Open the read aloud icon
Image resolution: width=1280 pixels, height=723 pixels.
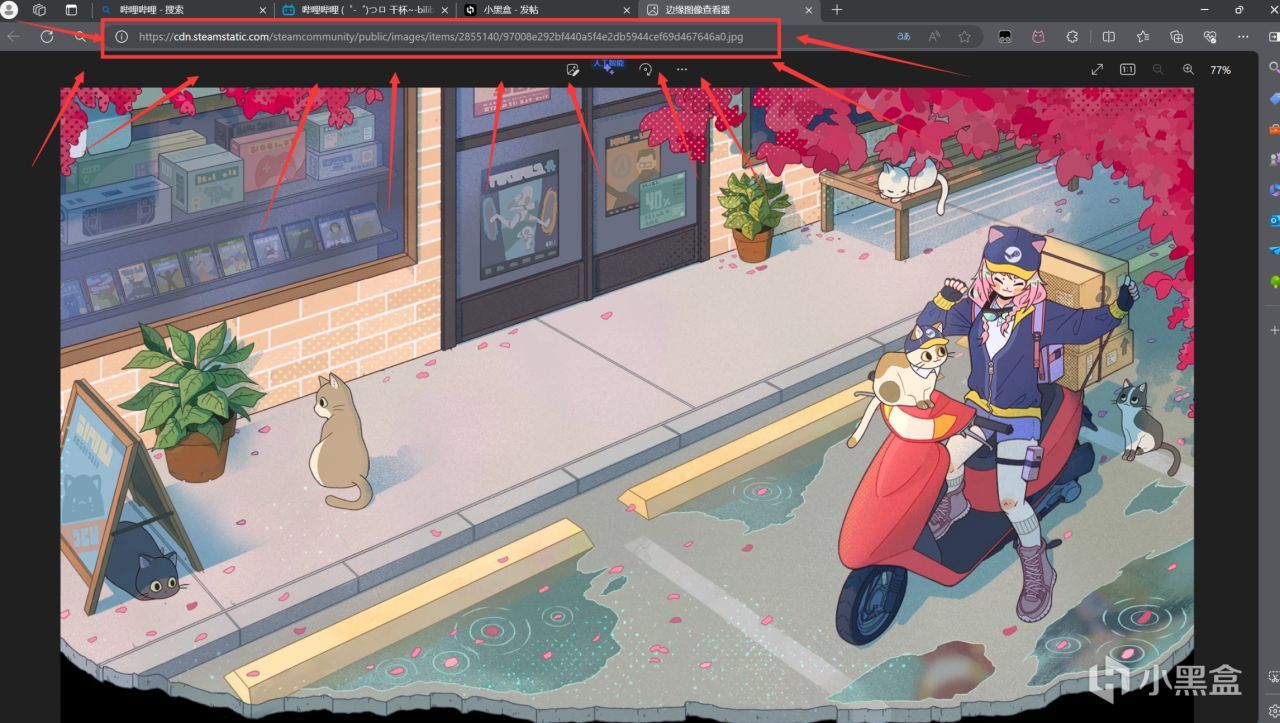(934, 36)
